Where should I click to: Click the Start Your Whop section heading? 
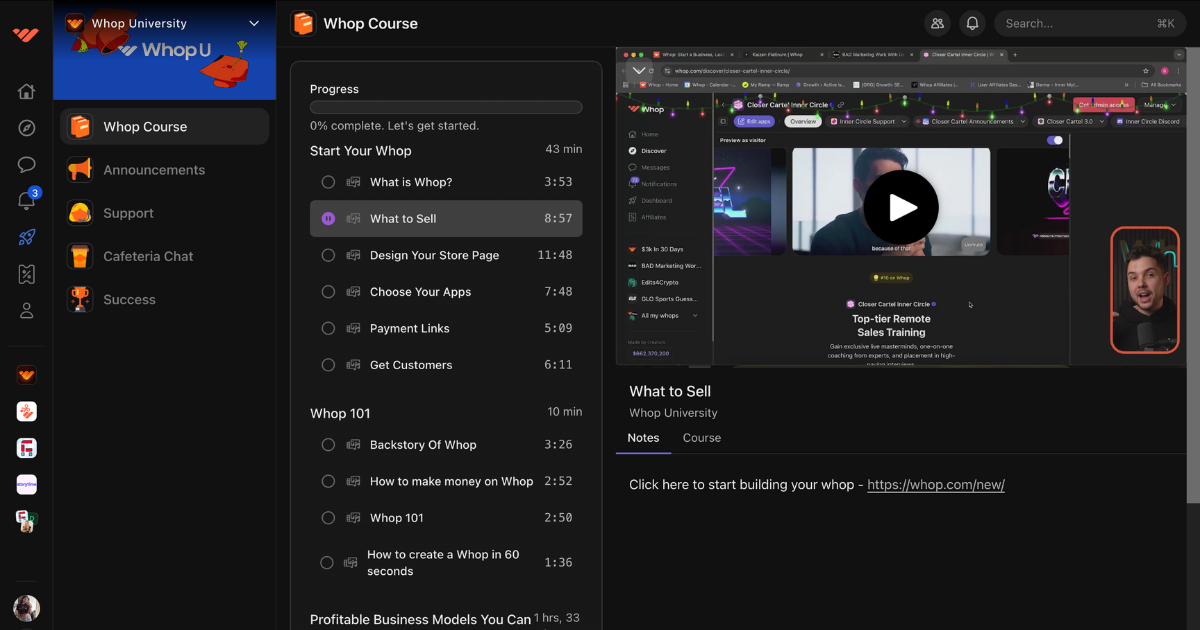[x=361, y=151]
